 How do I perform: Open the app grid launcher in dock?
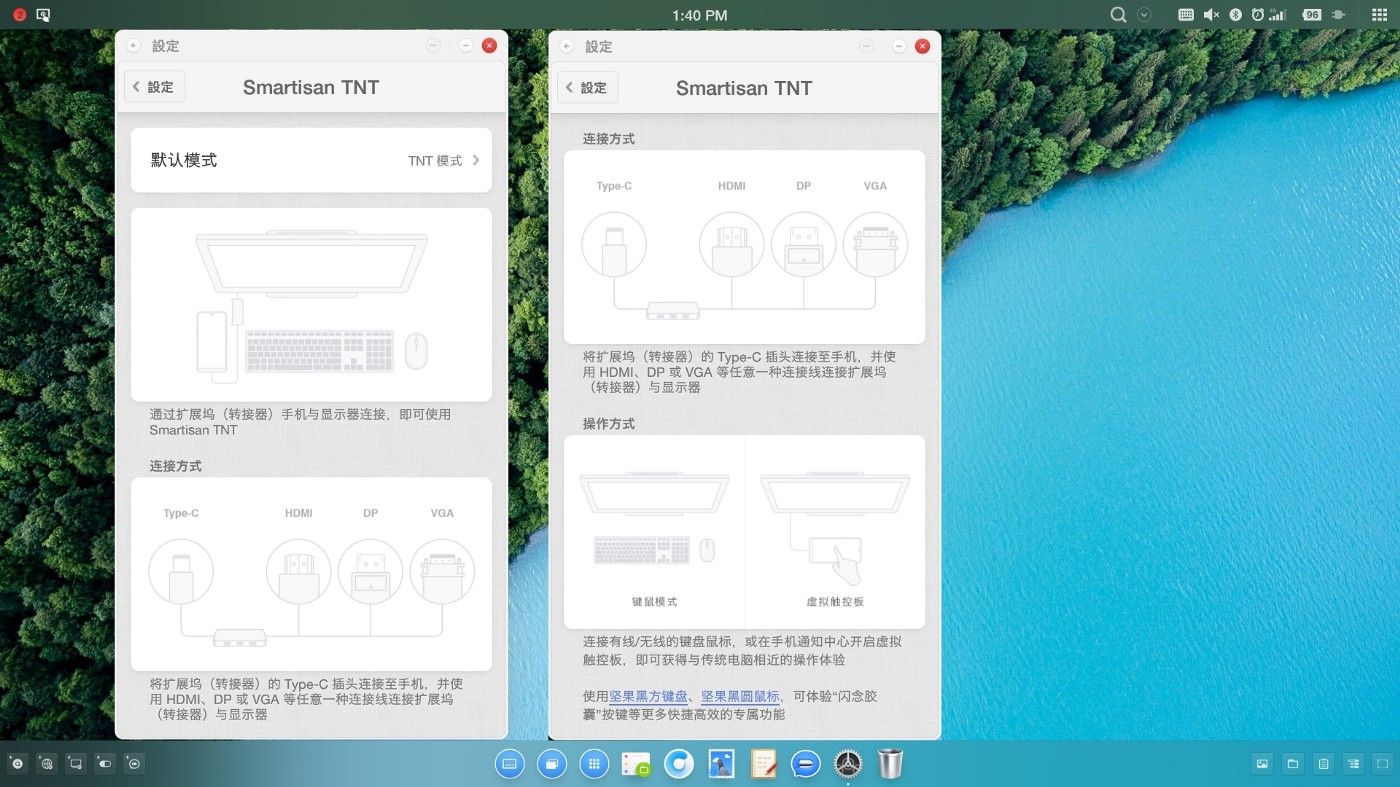(x=594, y=764)
